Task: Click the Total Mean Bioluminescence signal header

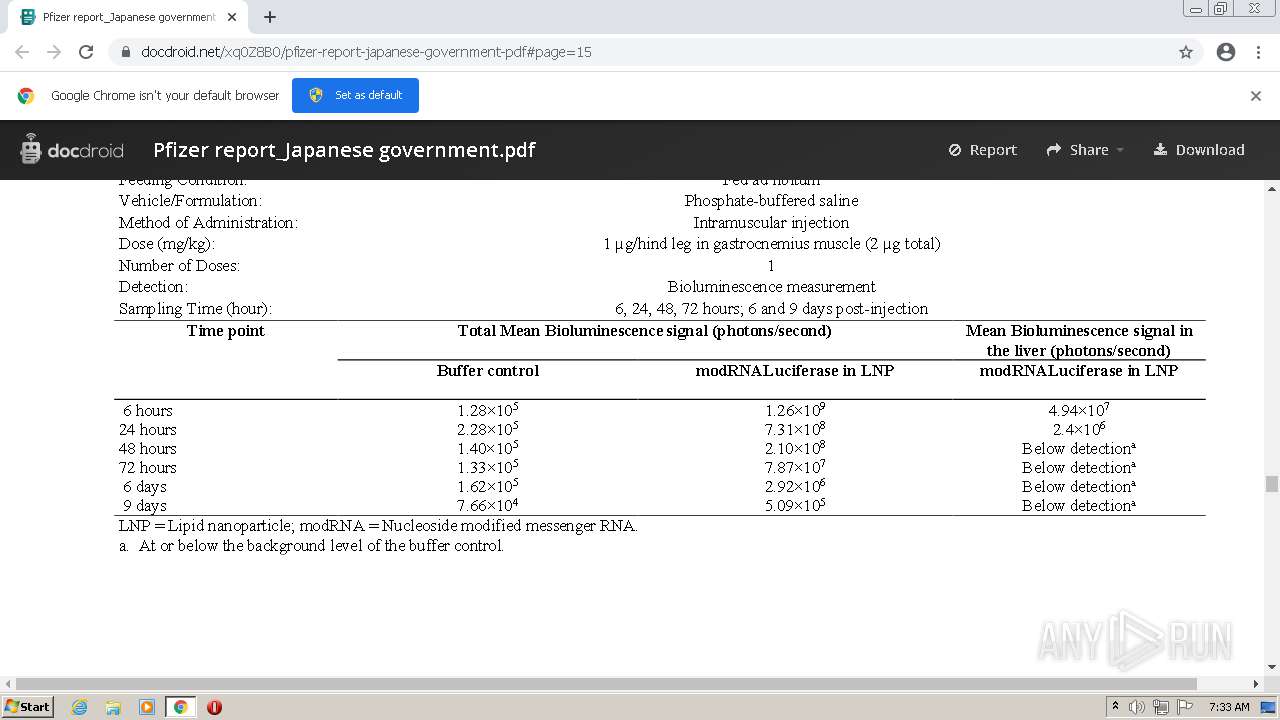Action: [x=645, y=331]
